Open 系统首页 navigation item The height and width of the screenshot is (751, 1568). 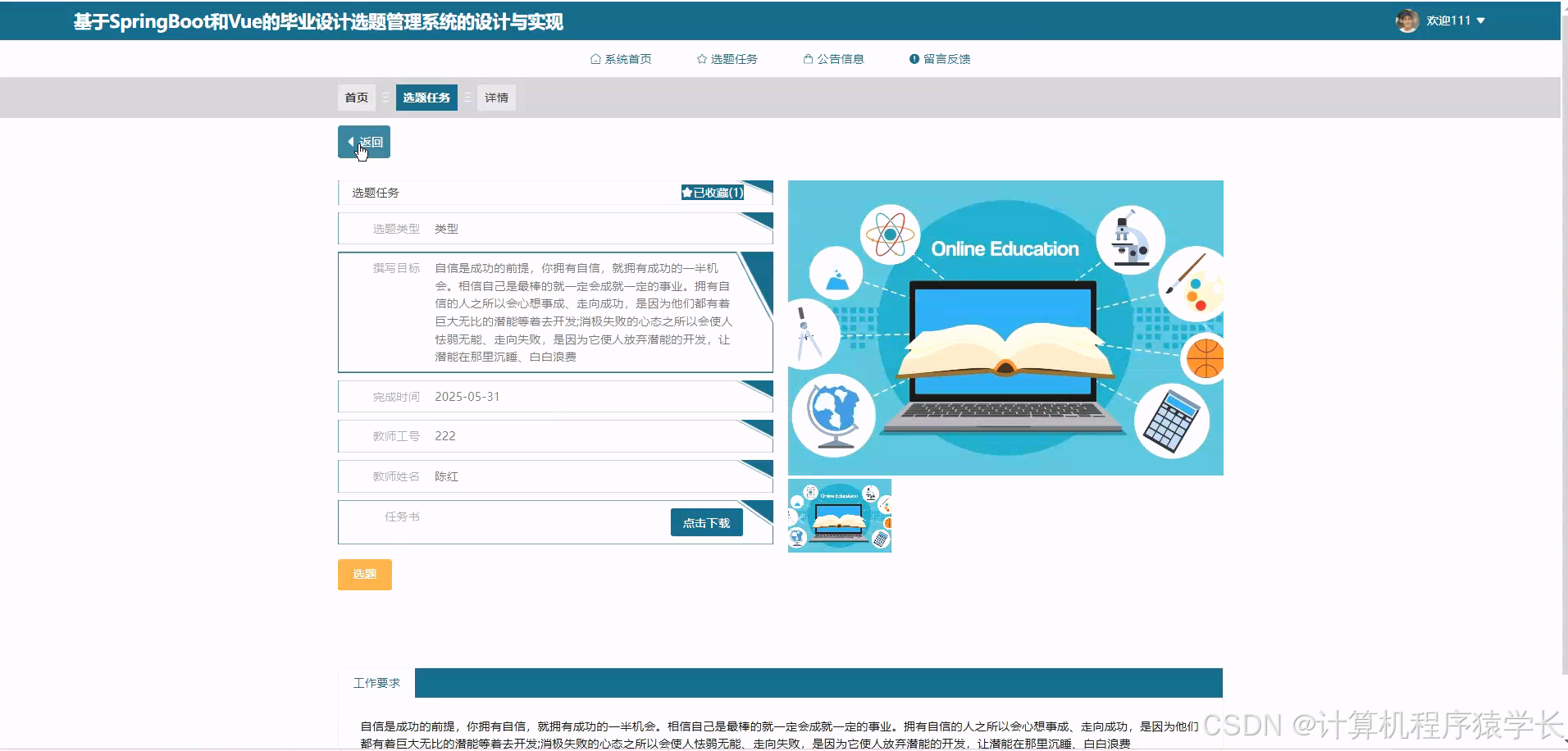tap(621, 59)
